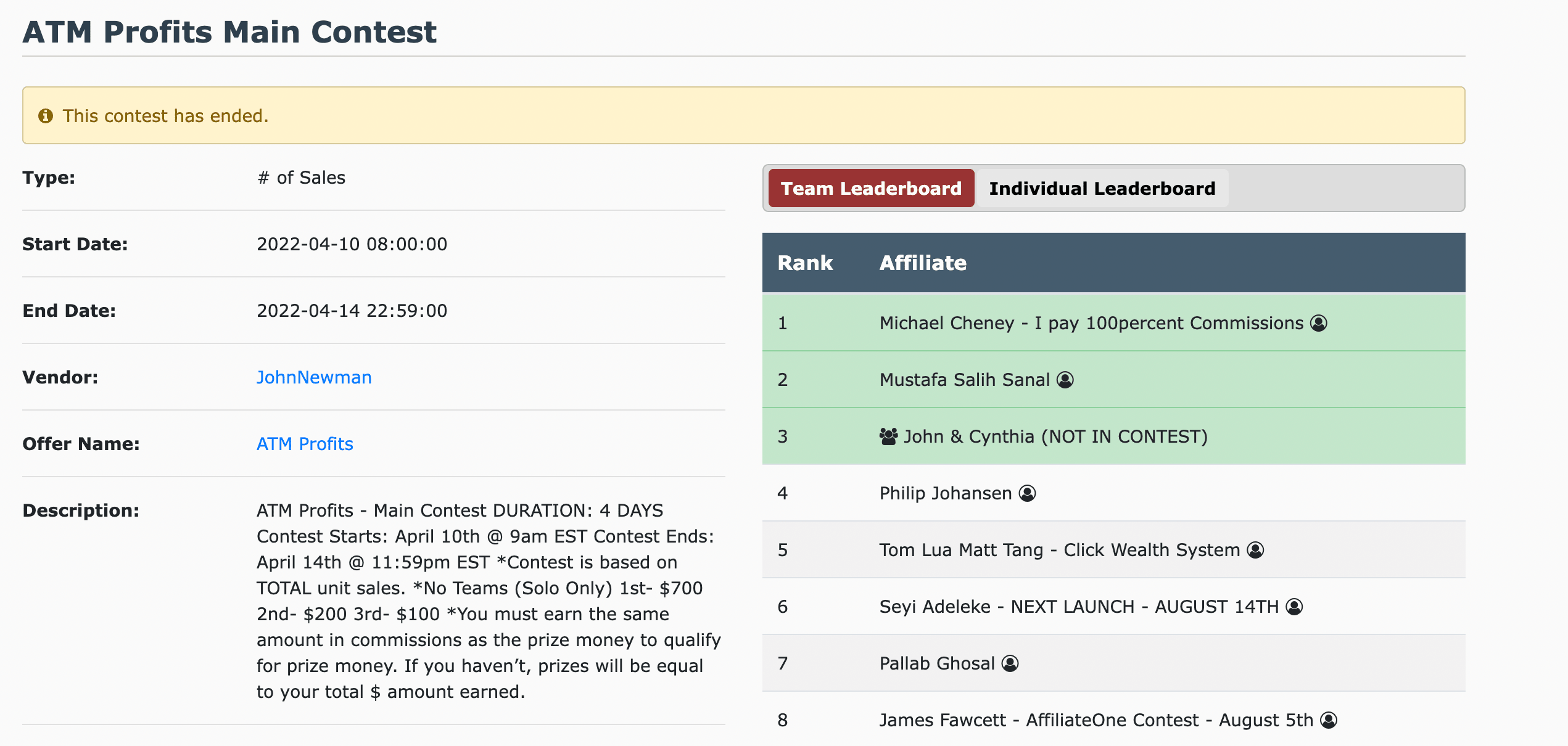Click the user icon after Click Wealth System

point(1255,550)
